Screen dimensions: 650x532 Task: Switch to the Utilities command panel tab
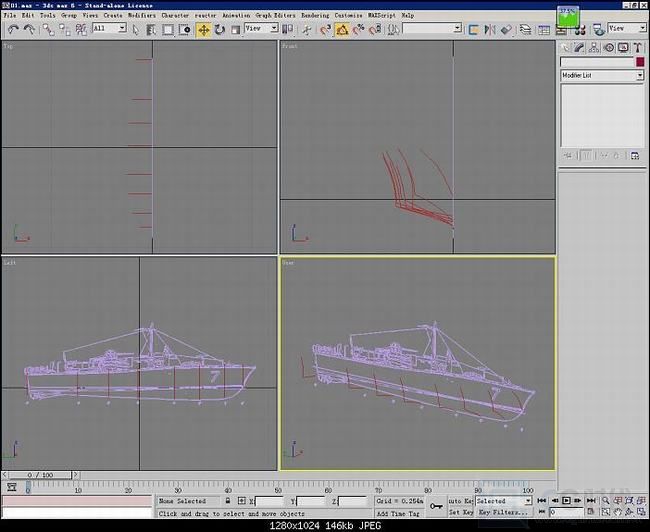(x=638, y=48)
